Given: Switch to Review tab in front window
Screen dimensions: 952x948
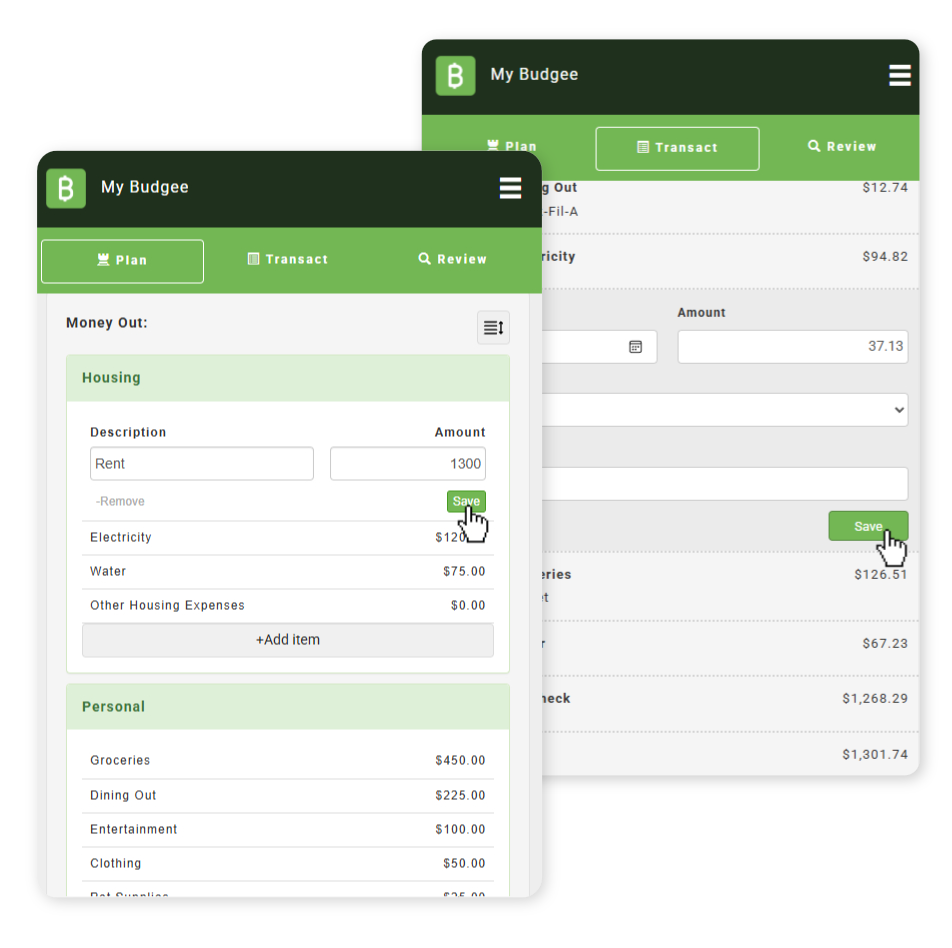Looking at the screenshot, I should [x=452, y=260].
